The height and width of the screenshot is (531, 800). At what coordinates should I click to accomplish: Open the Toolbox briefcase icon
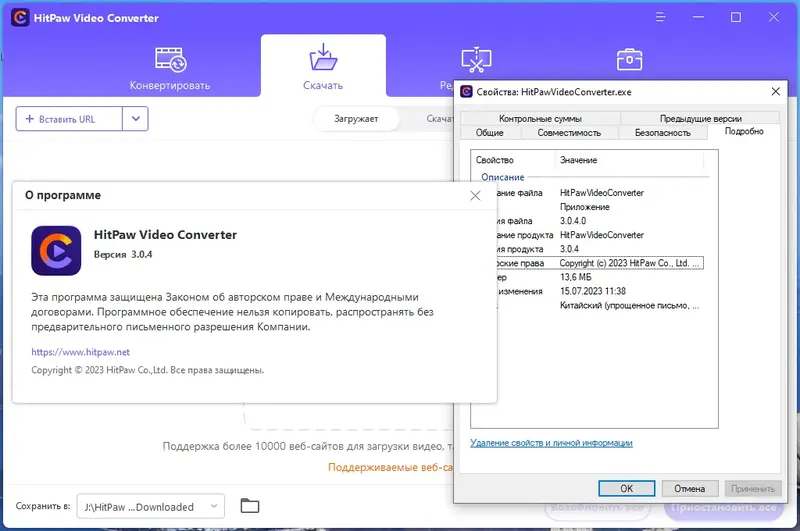(x=629, y=60)
